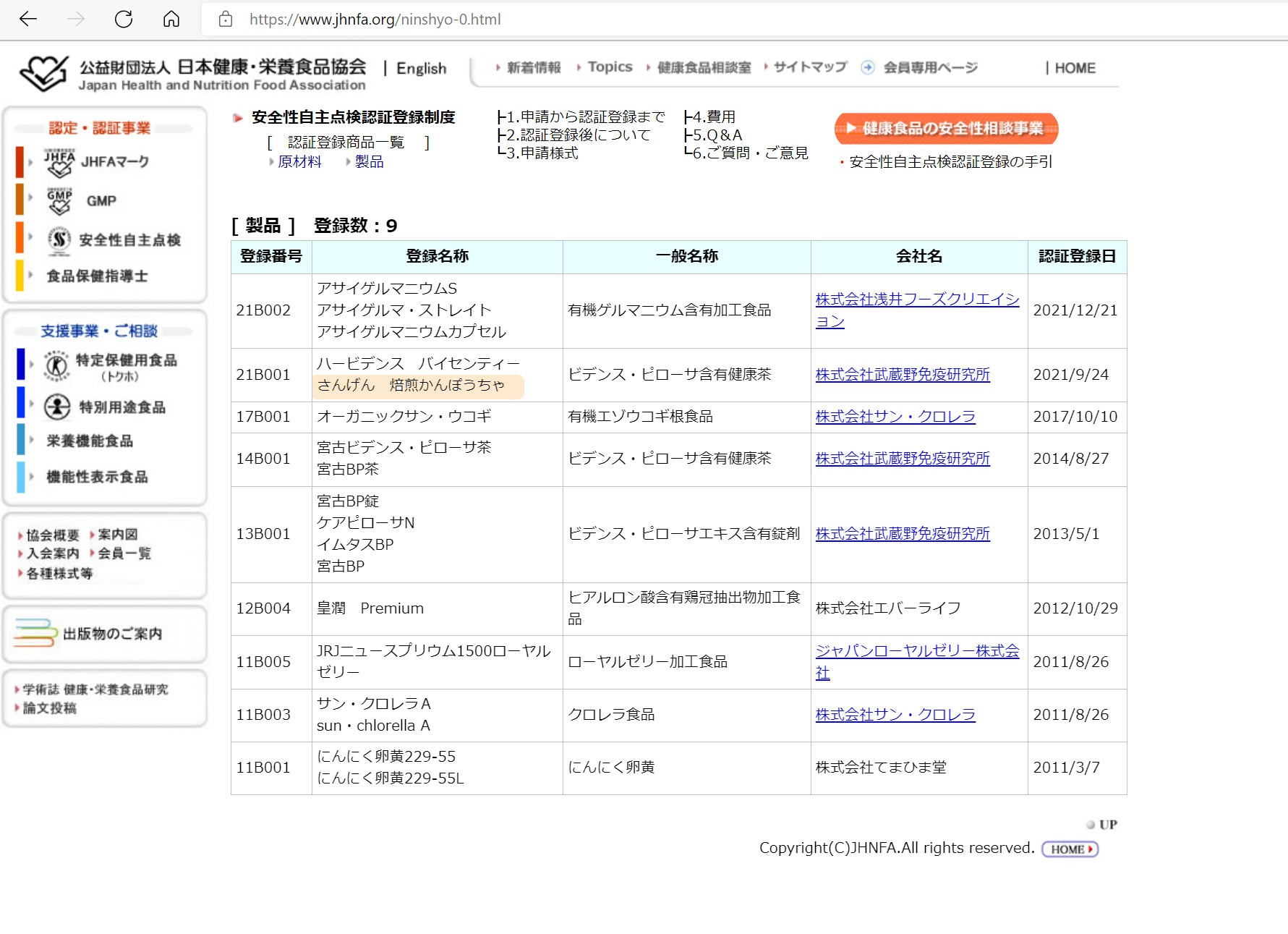Click the site lock icon in address bar
Image resolution: width=1288 pixels, height=934 pixels.
coord(226,20)
